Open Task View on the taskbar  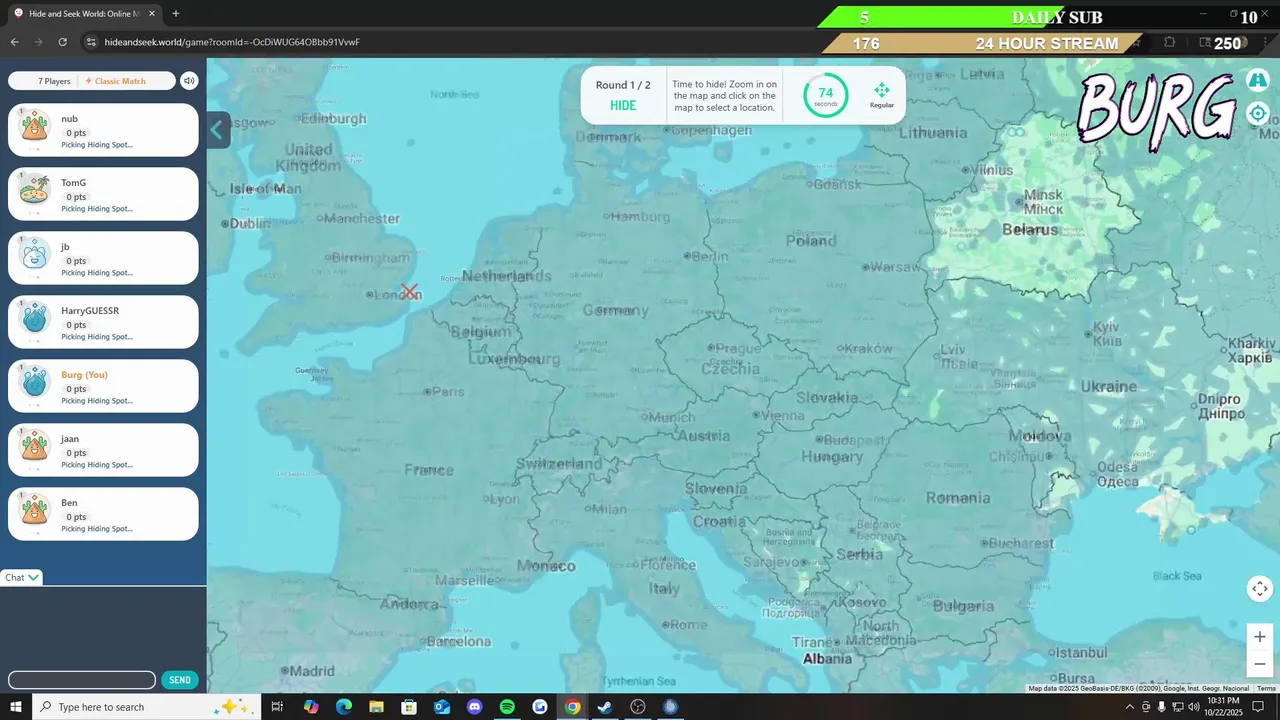click(x=277, y=707)
